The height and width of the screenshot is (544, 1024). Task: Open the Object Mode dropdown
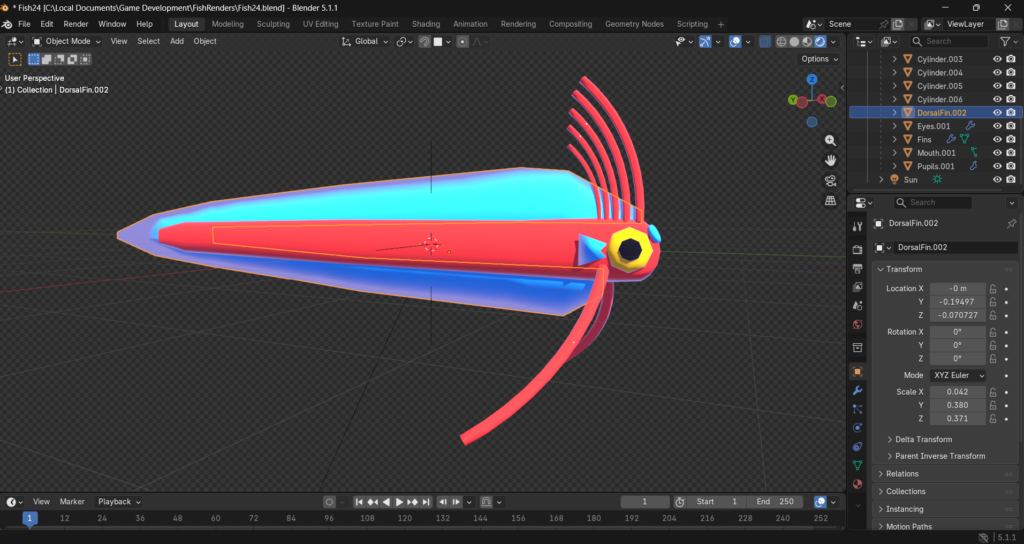tap(67, 41)
